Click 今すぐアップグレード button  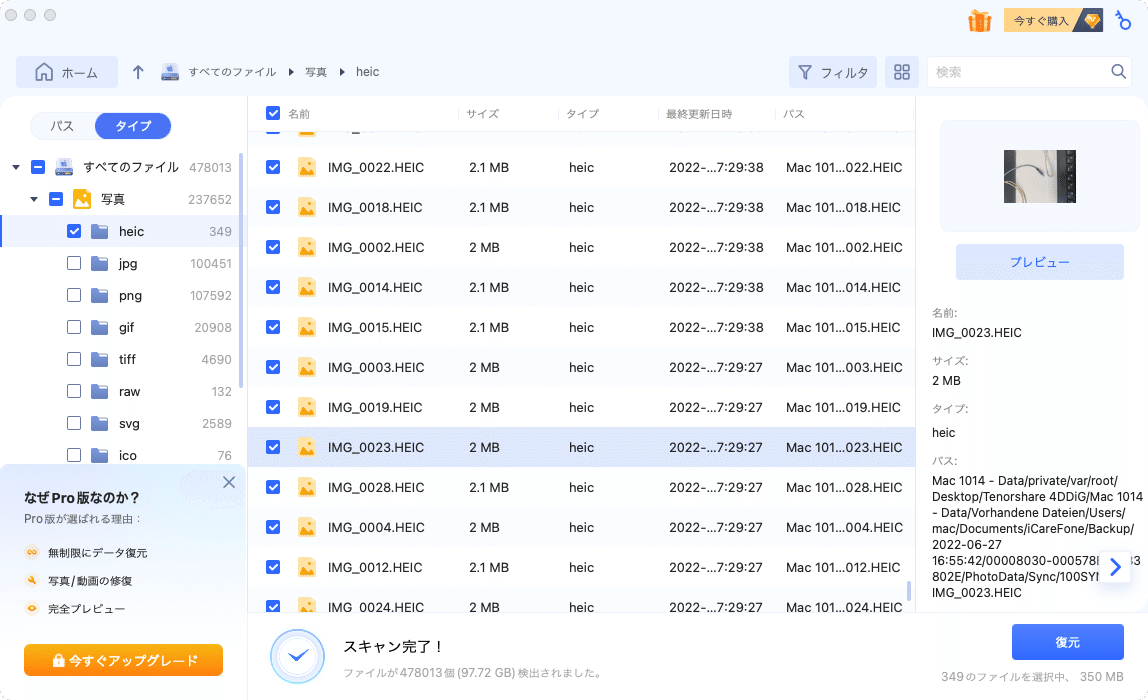[x=124, y=660]
